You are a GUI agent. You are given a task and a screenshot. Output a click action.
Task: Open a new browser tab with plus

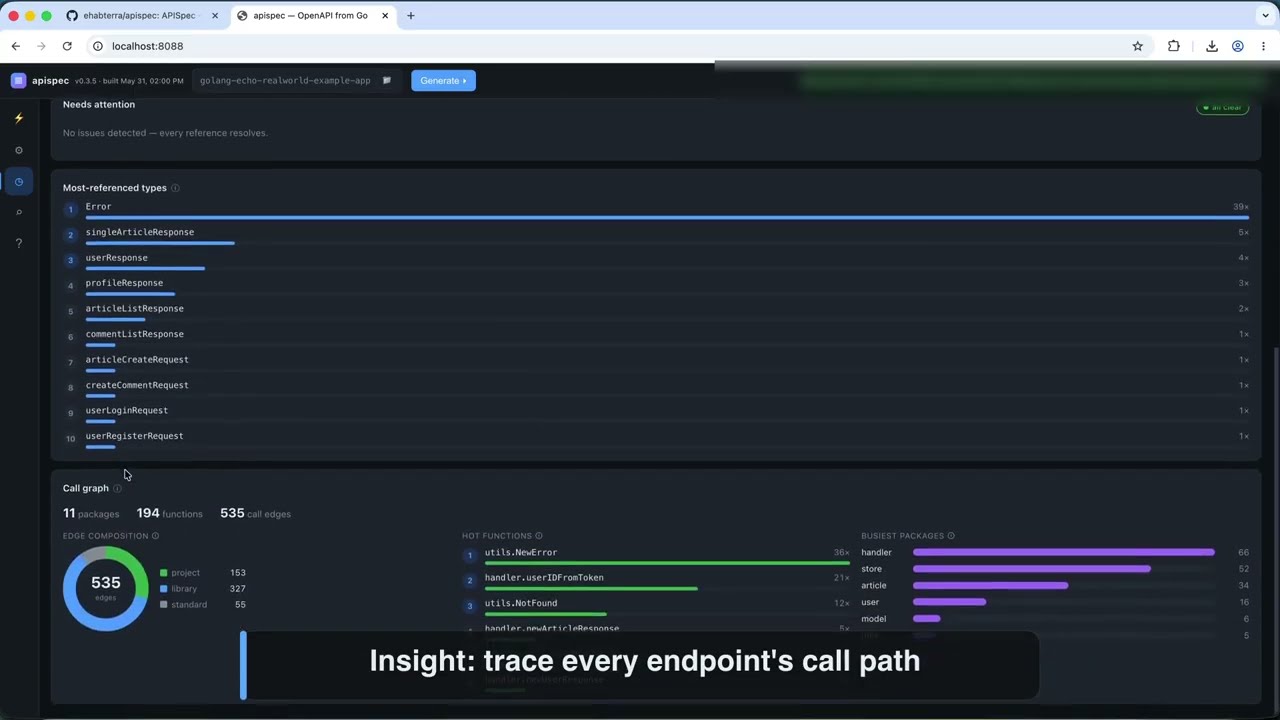coord(410,16)
